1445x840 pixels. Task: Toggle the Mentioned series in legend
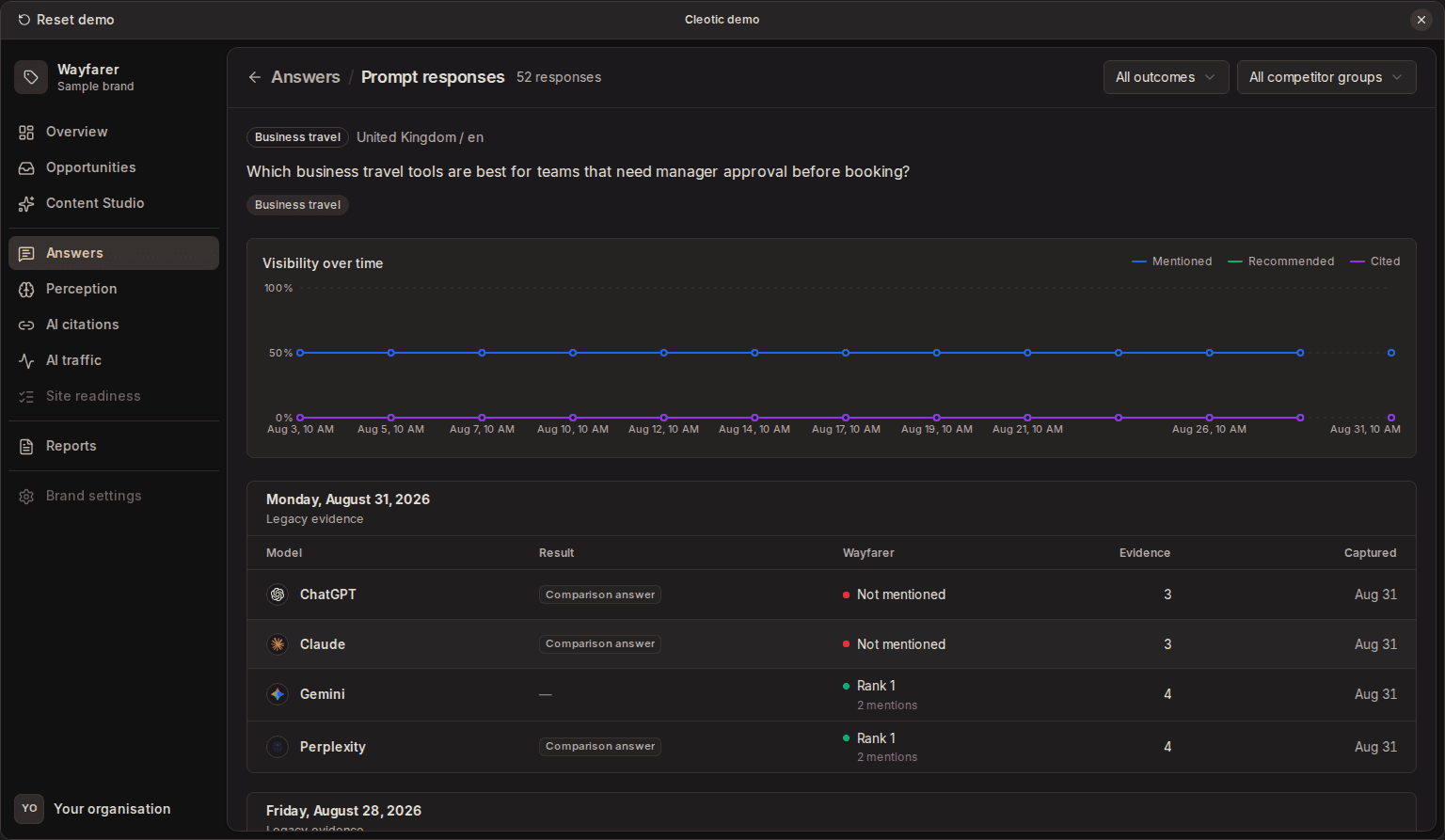1171,262
